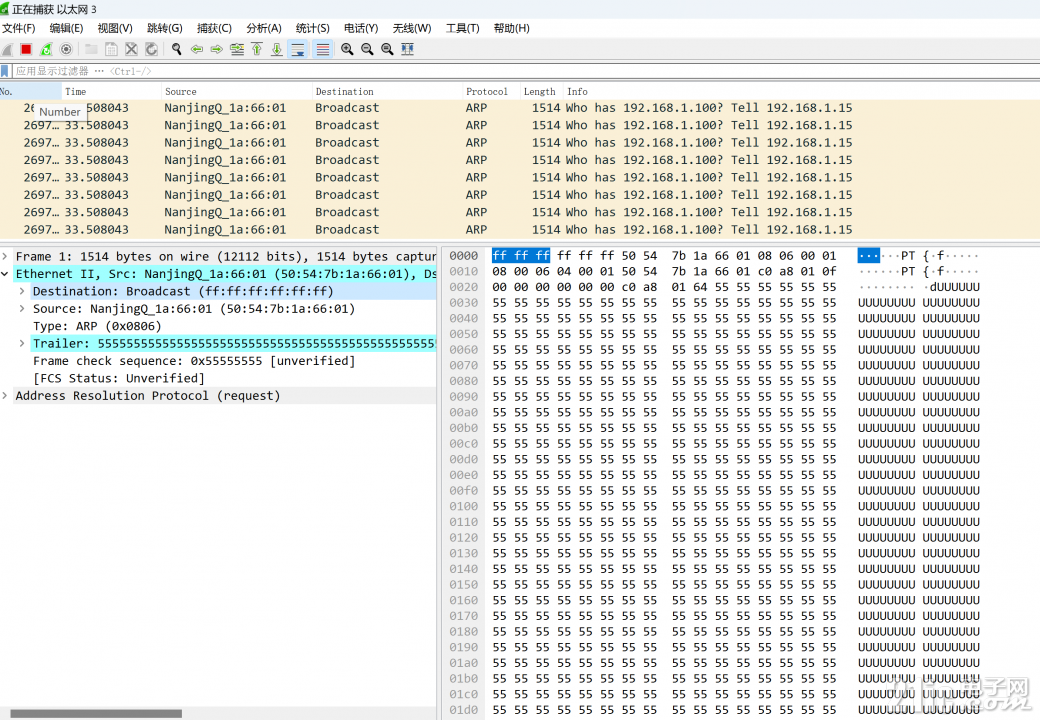Expand the Address Resolution Protocol node
This screenshot has height=720, width=1040.
(x=5, y=395)
